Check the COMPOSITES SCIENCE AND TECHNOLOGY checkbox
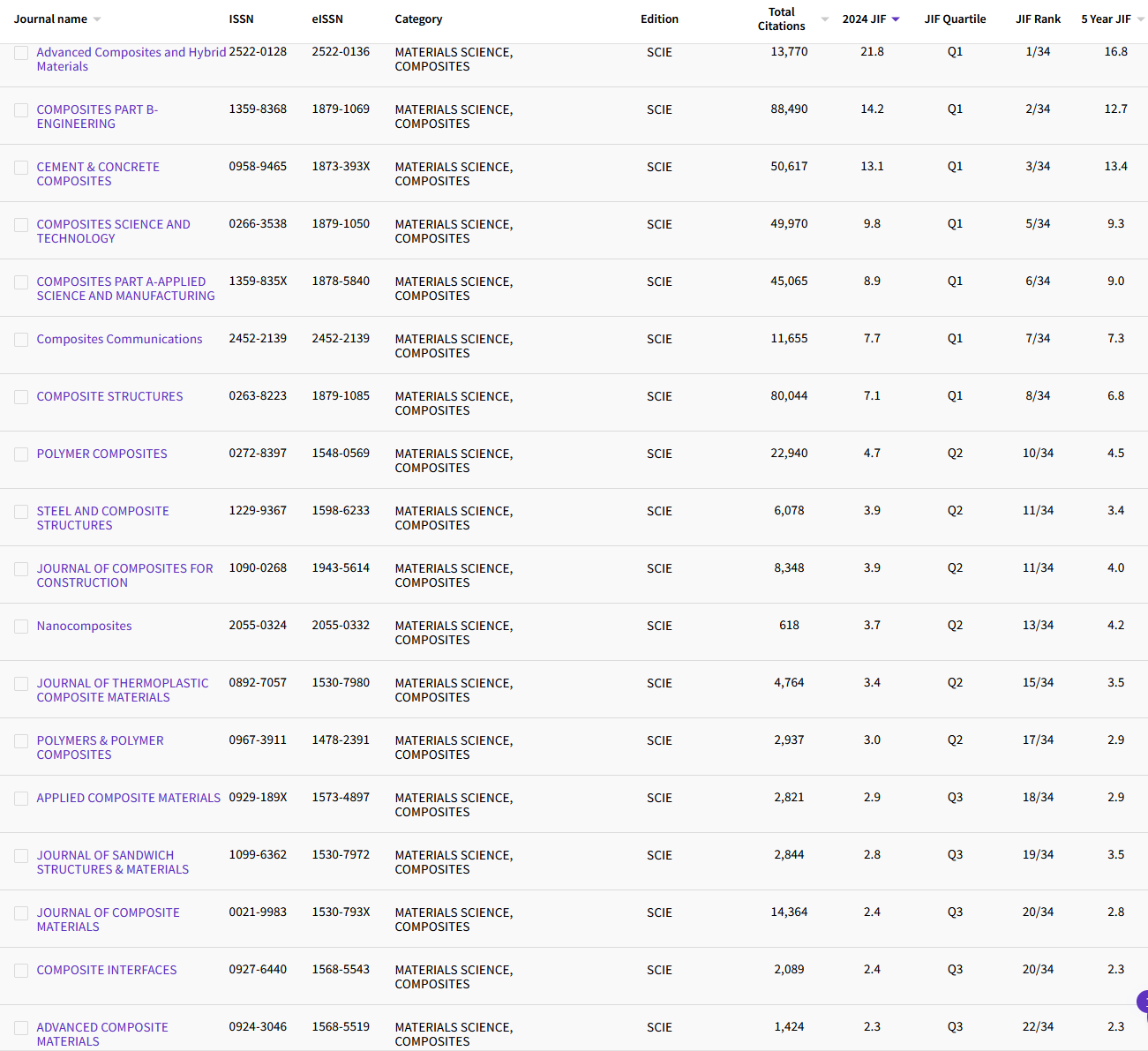The width and height of the screenshot is (1148, 1051). (x=21, y=225)
